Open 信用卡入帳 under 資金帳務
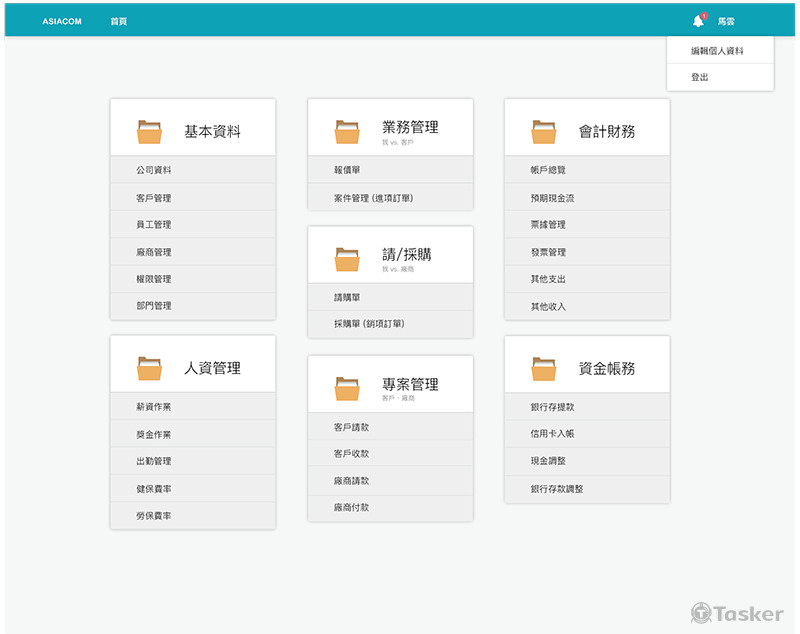800x634 pixels. [552, 434]
